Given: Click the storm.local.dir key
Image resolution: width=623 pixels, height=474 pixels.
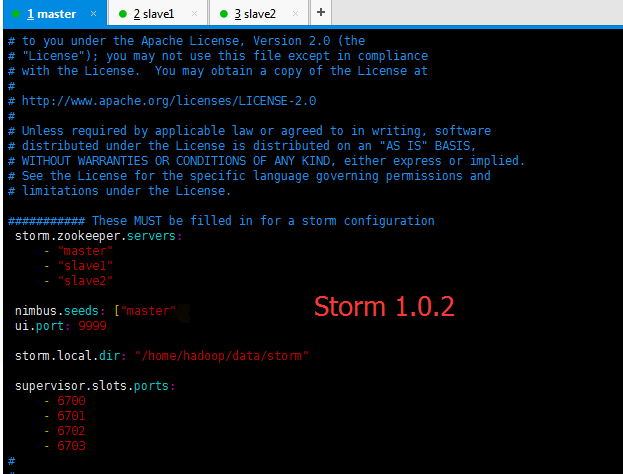Looking at the screenshot, I should coord(70,356).
